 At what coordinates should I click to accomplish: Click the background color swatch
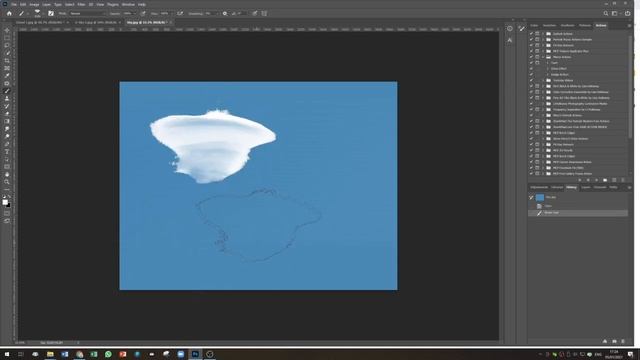tap(9, 205)
